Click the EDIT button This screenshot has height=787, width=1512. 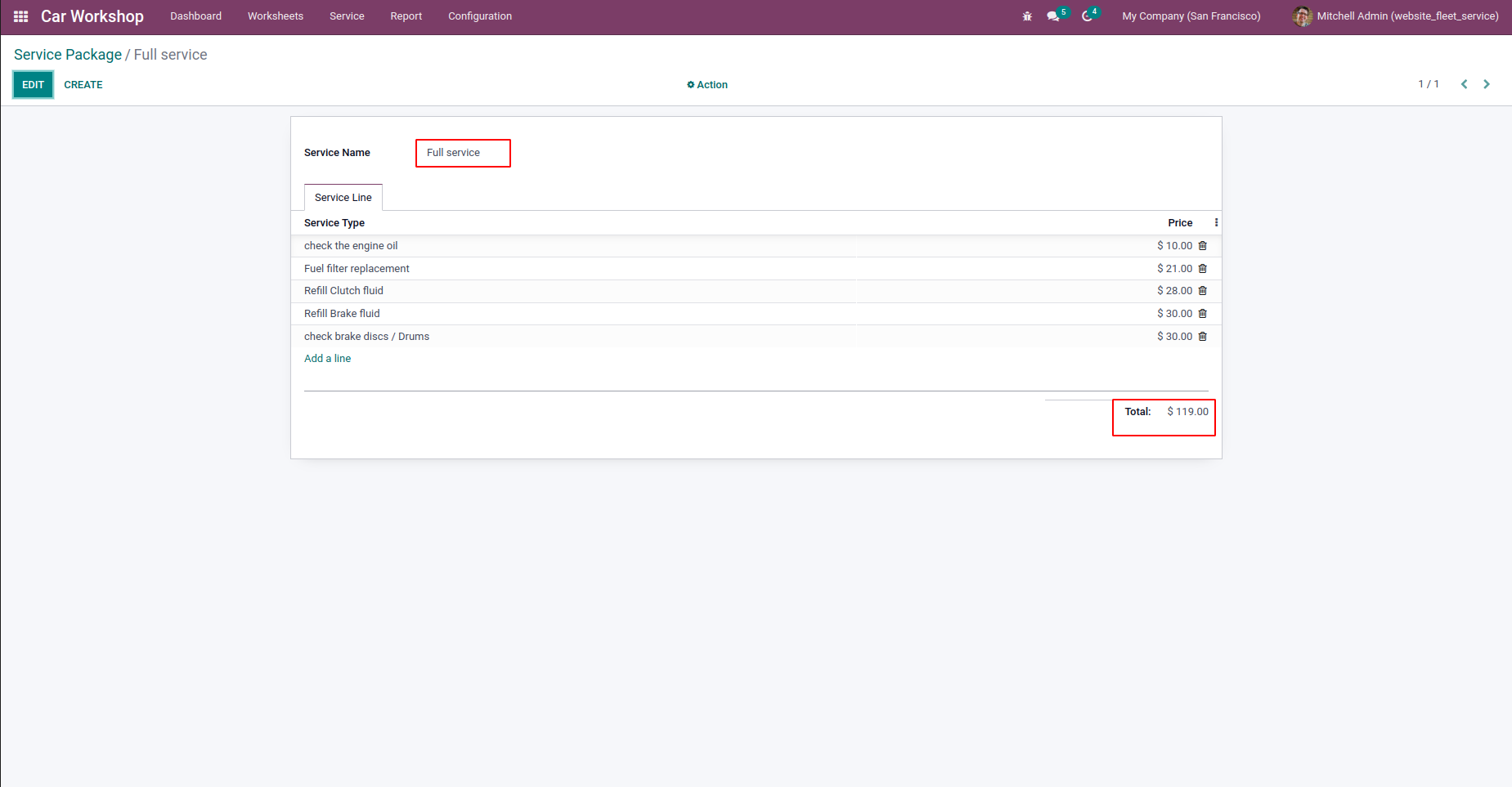click(34, 85)
